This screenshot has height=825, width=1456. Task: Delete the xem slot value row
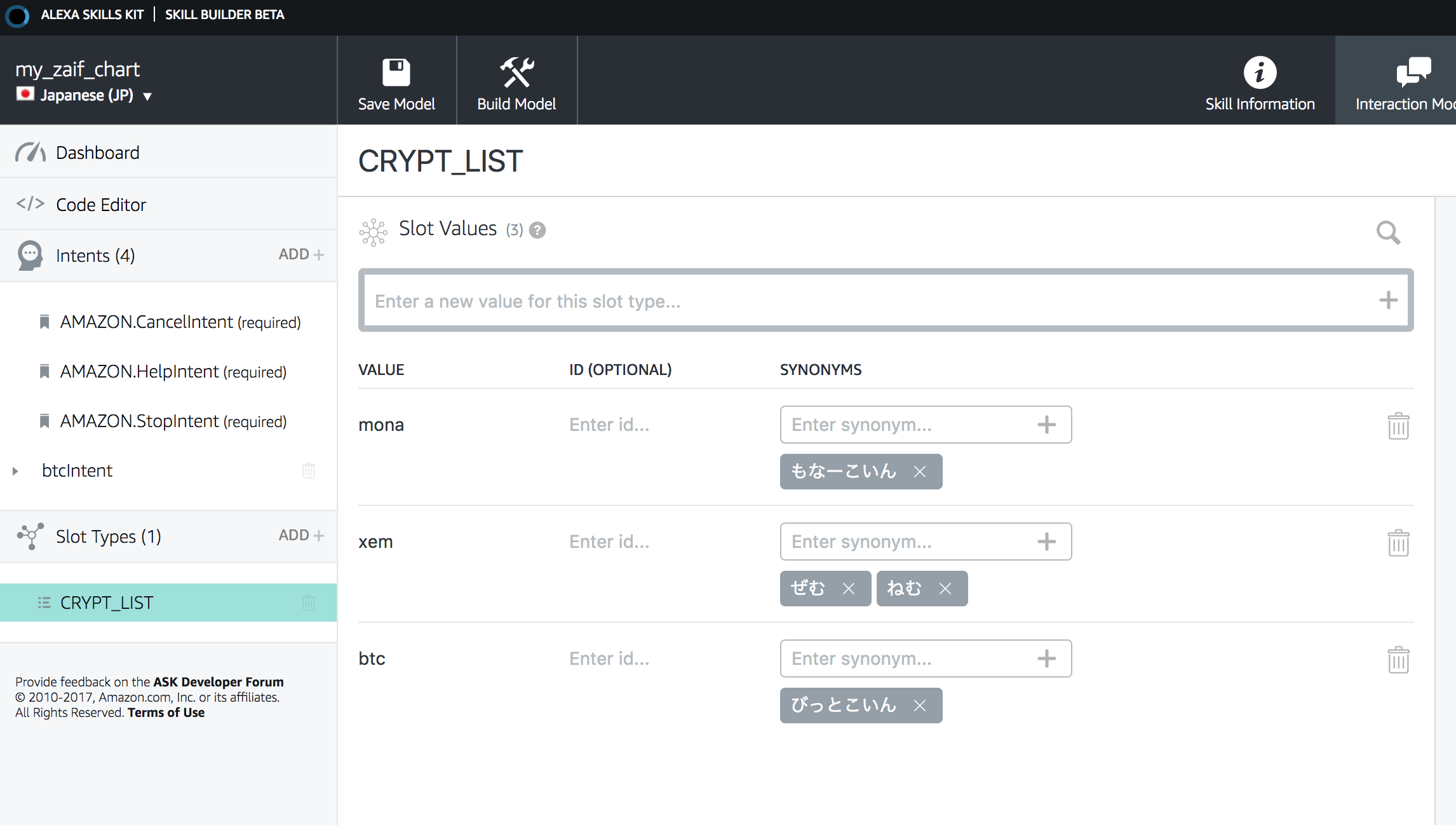(1398, 543)
